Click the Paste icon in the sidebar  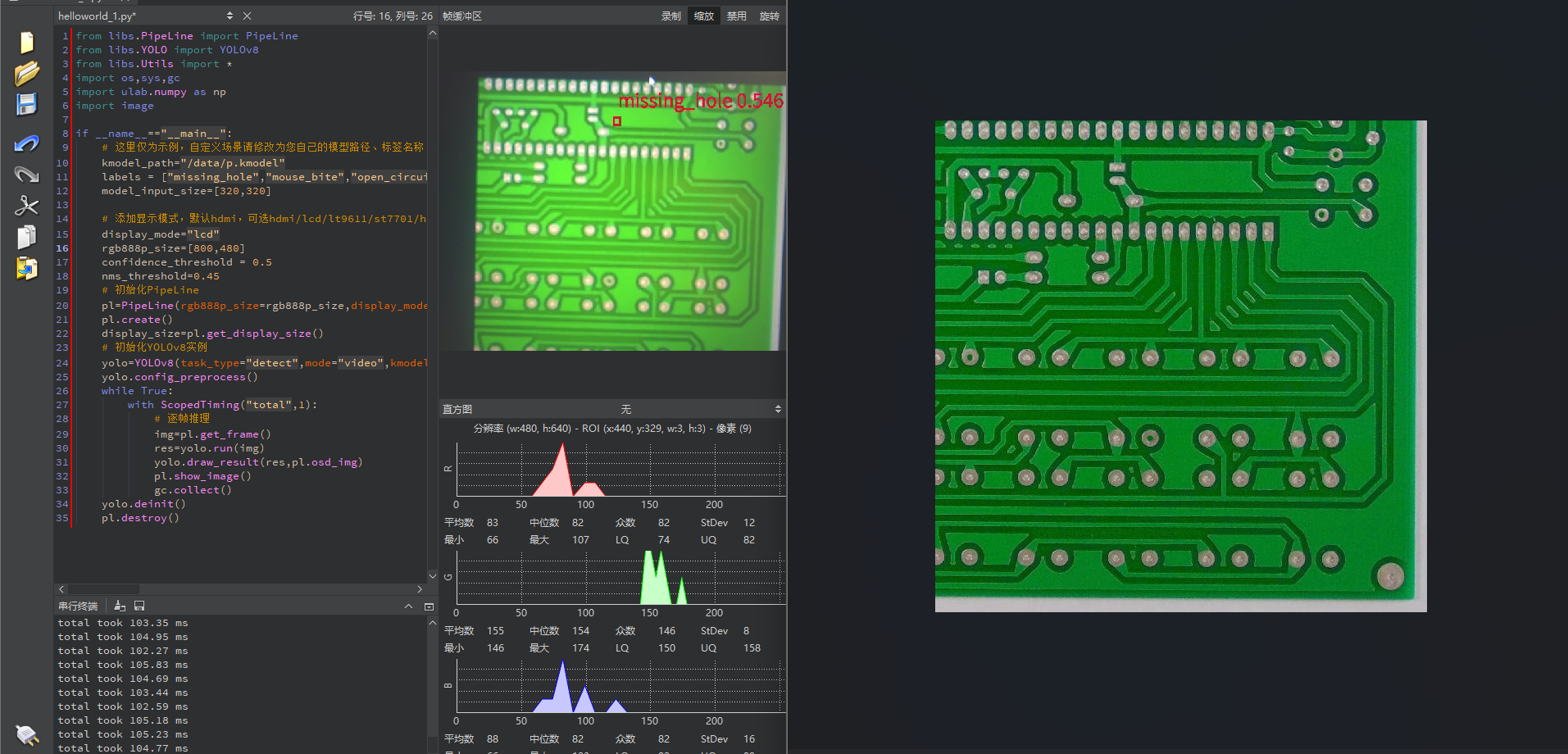point(27,268)
